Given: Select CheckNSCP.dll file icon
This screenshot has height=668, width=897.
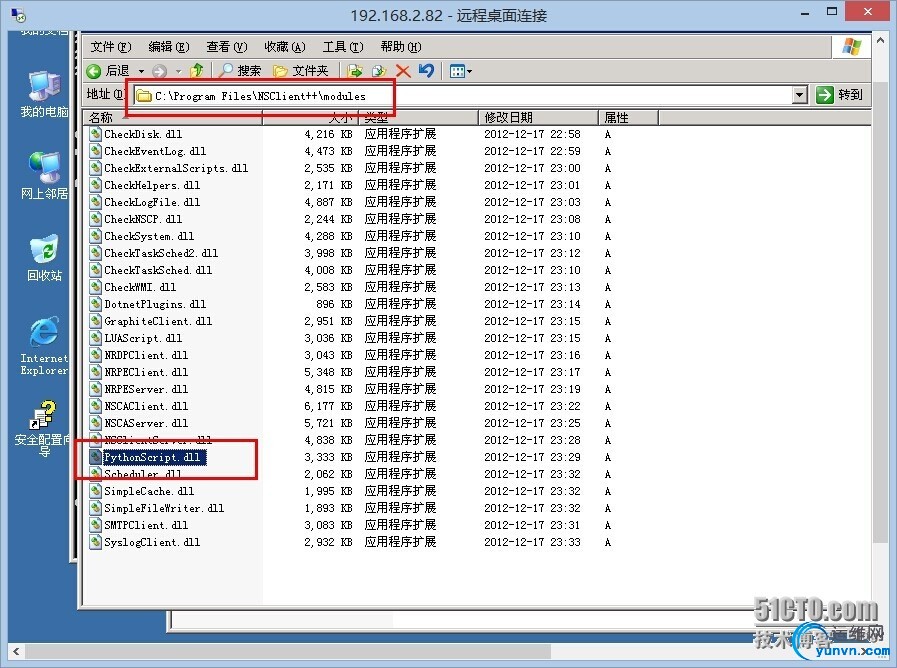Looking at the screenshot, I should [96, 219].
